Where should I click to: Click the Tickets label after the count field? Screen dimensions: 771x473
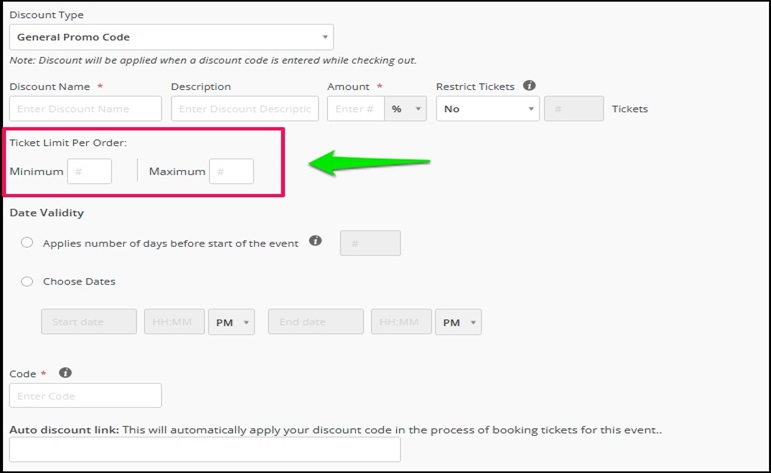pos(630,109)
